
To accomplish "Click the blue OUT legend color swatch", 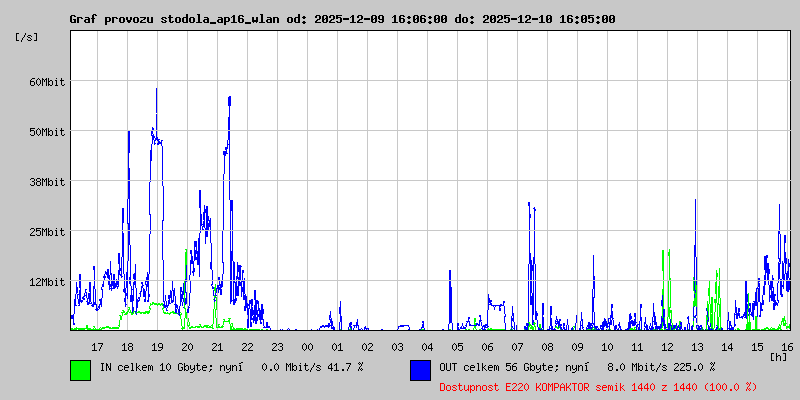I will coord(420,370).
